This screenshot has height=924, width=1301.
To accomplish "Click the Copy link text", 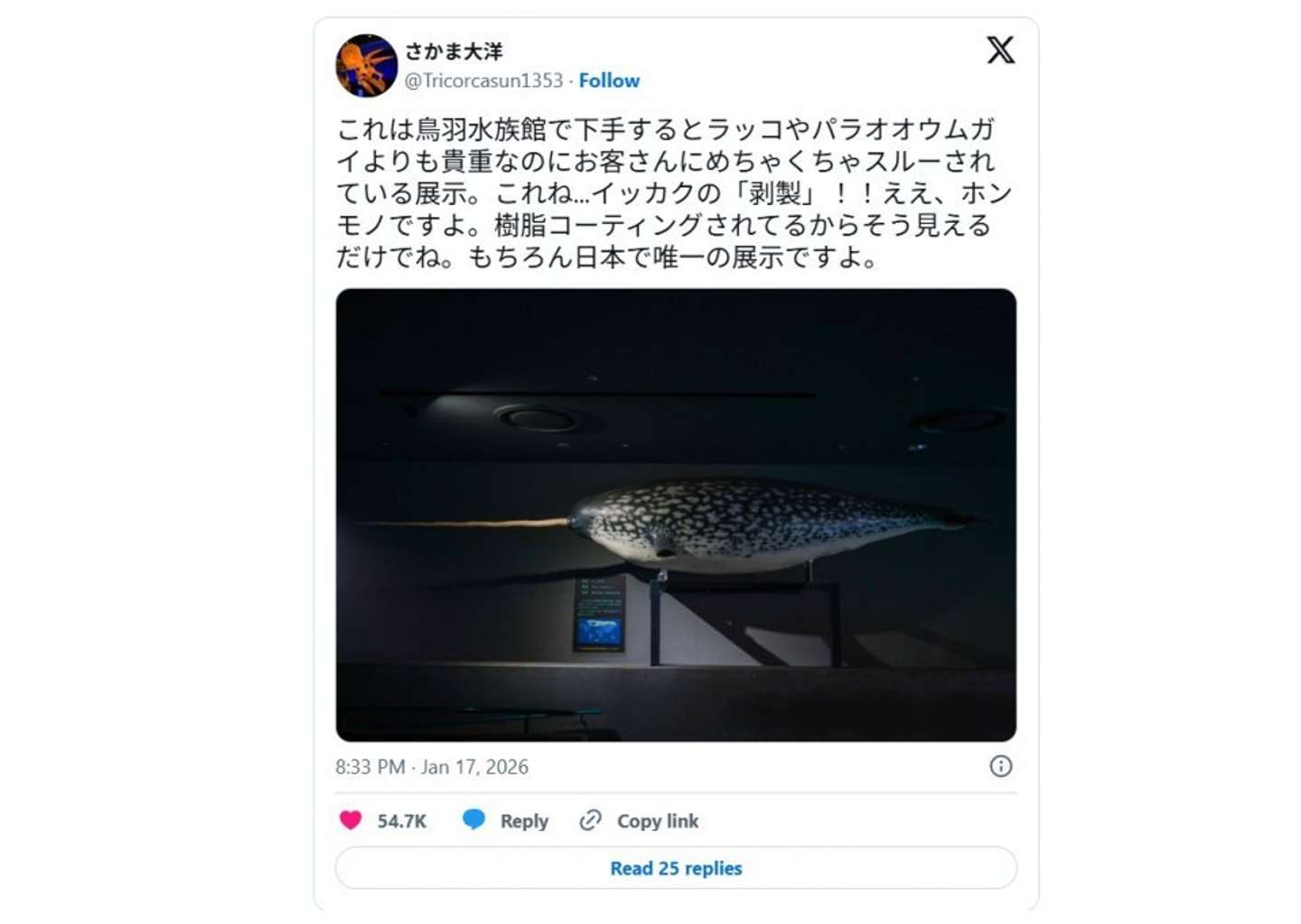I will tap(658, 821).
